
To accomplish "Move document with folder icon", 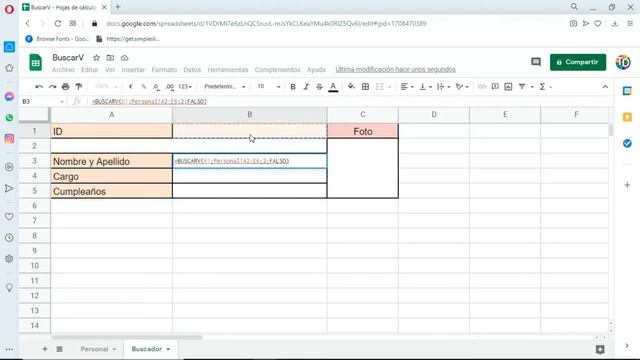I will click(x=110, y=58).
